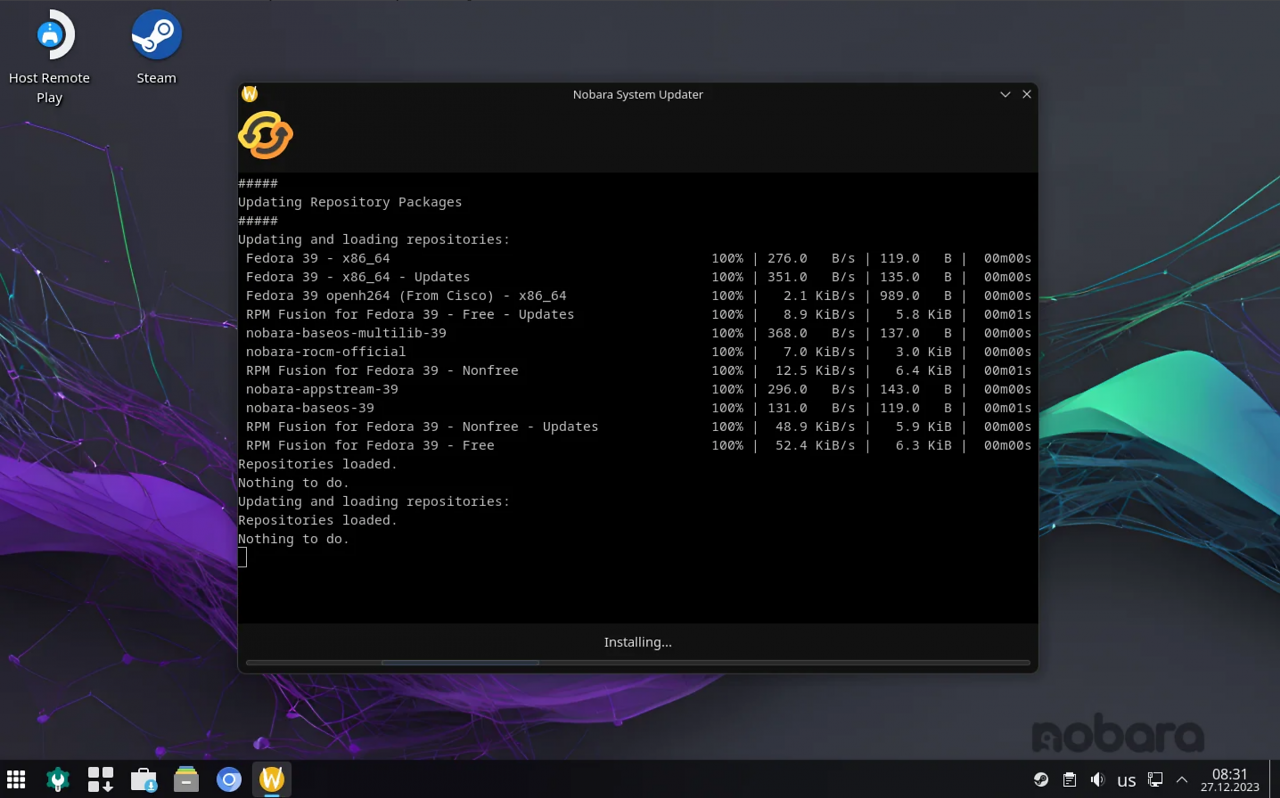Minimize the Nobara System Updater window
The image size is (1280, 798).
(x=1005, y=94)
